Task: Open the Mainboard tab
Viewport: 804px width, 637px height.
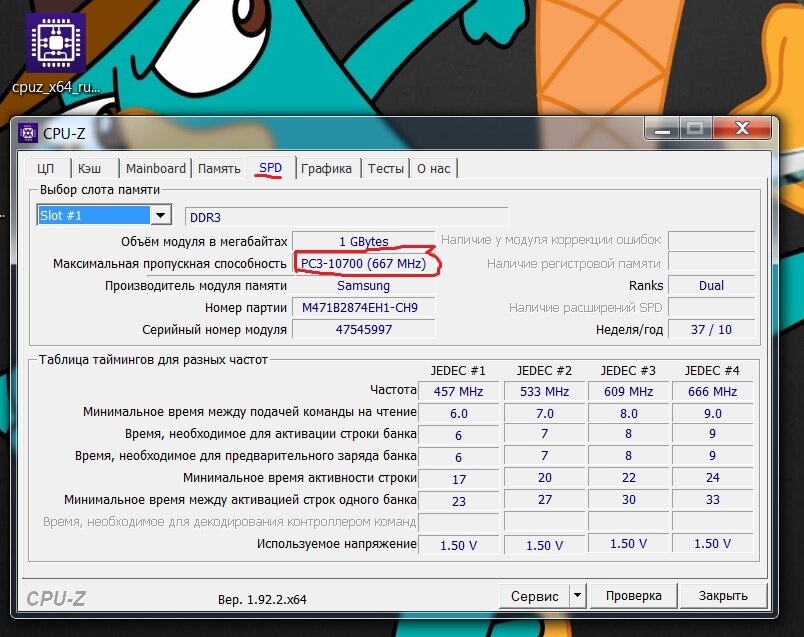Action: click(x=155, y=168)
